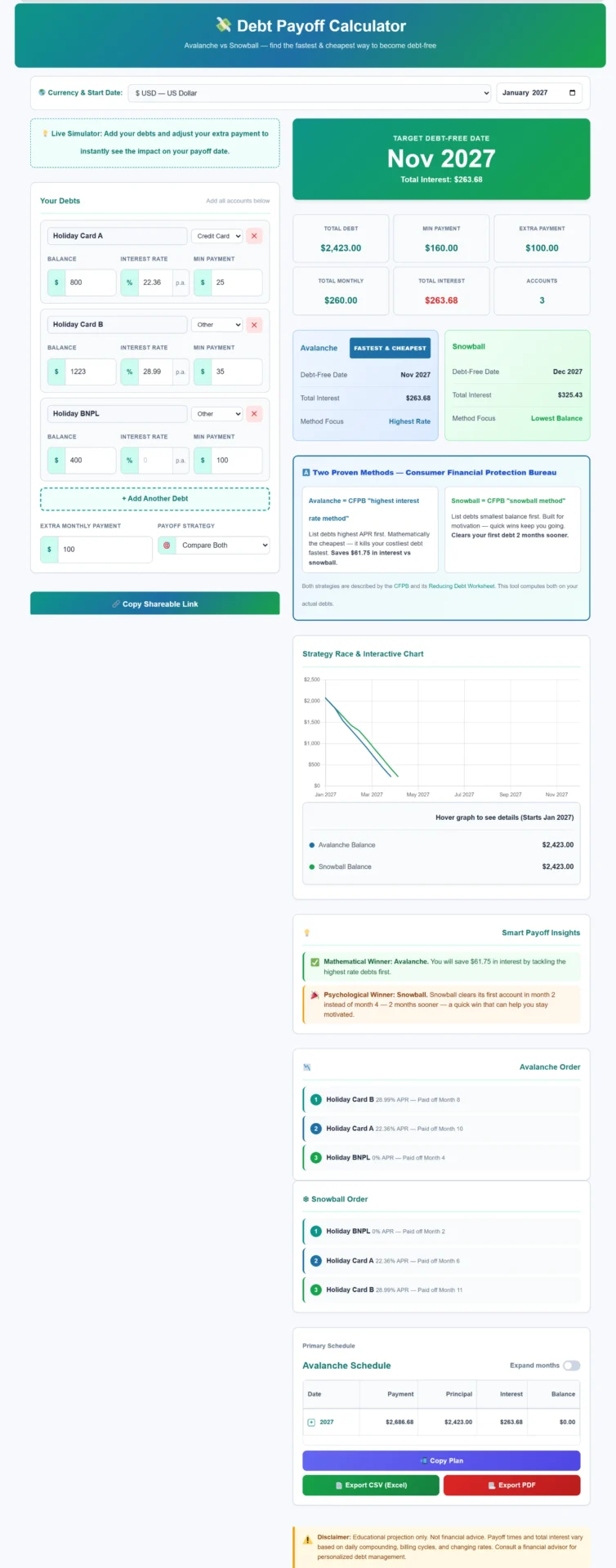Click the money emoji in the page header
This screenshot has height=1568, width=616.
(223, 25)
